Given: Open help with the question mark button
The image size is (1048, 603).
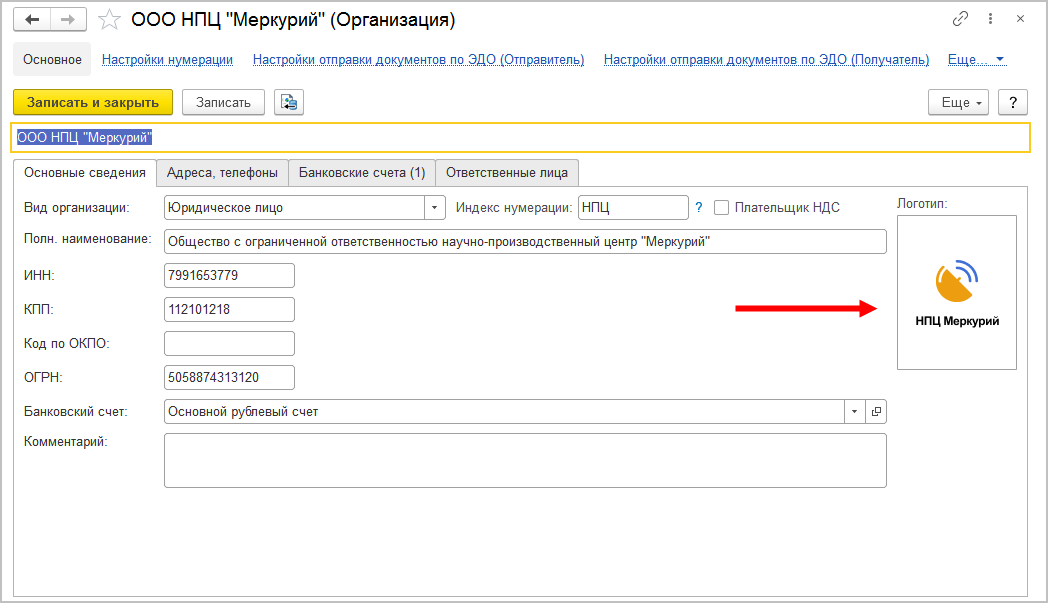Looking at the screenshot, I should [1013, 102].
